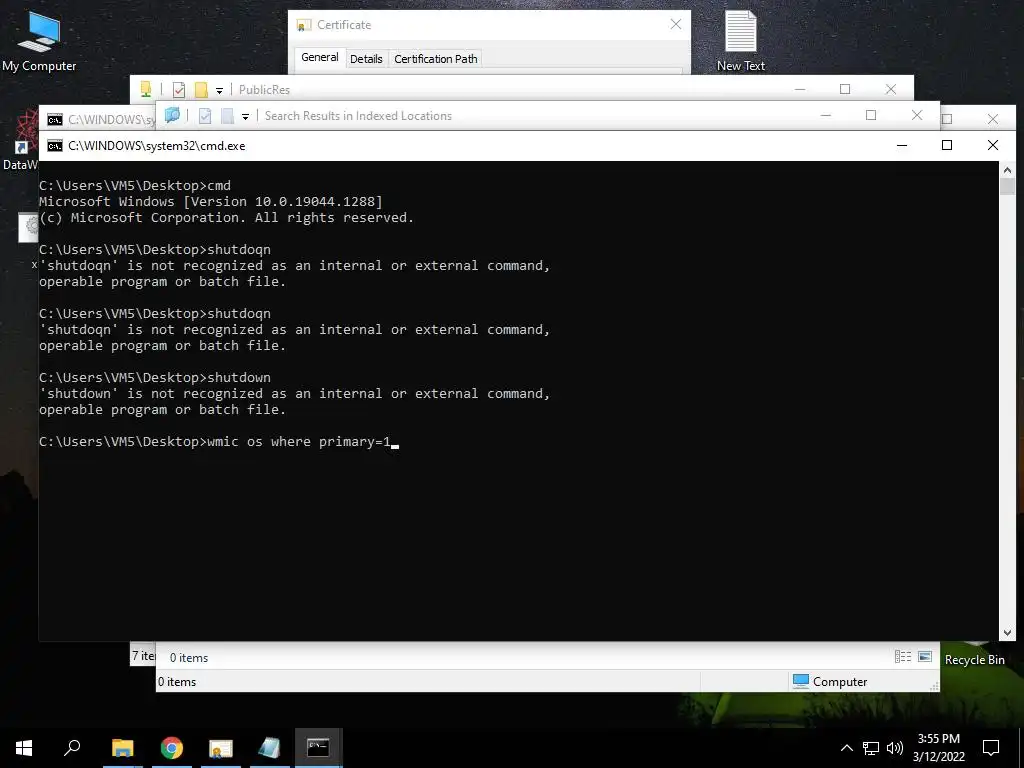
Task: Maximize the Search Results window
Action: click(871, 115)
